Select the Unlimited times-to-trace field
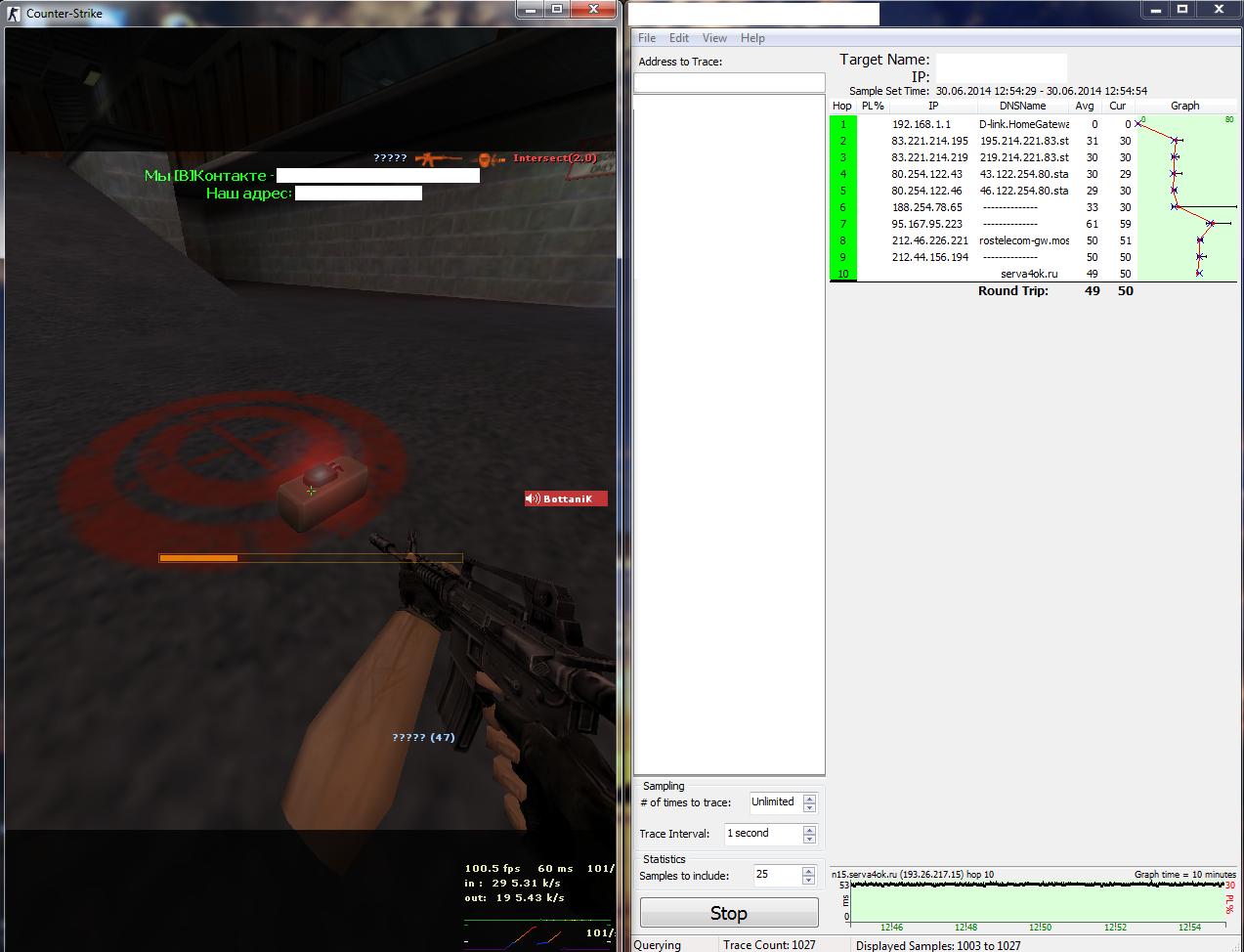 (776, 802)
